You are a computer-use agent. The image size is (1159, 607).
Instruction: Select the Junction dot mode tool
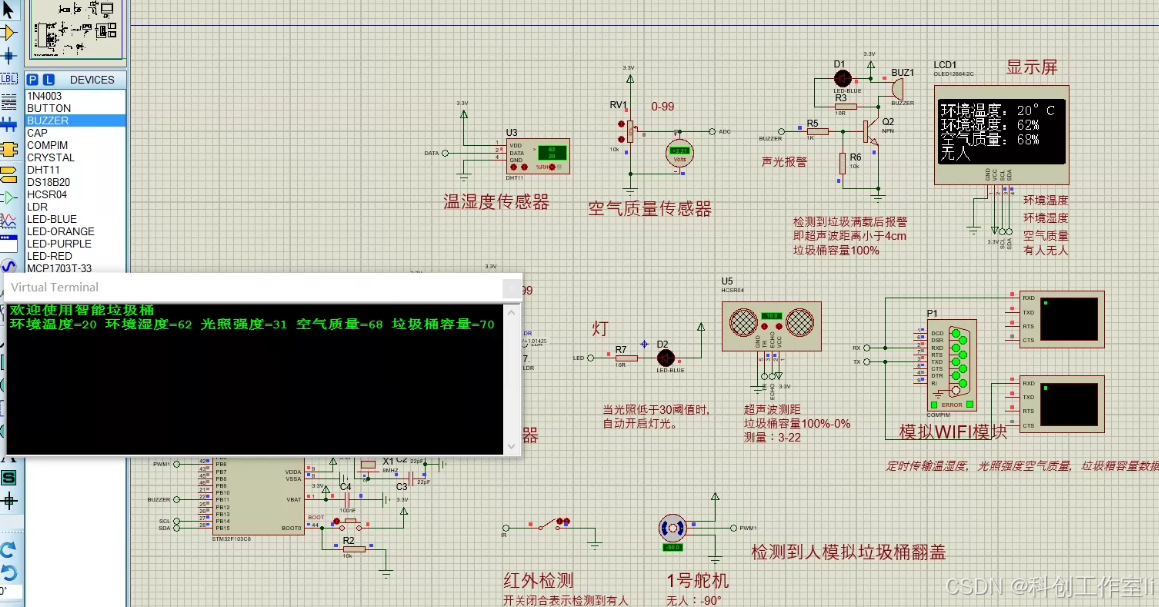coord(8,55)
